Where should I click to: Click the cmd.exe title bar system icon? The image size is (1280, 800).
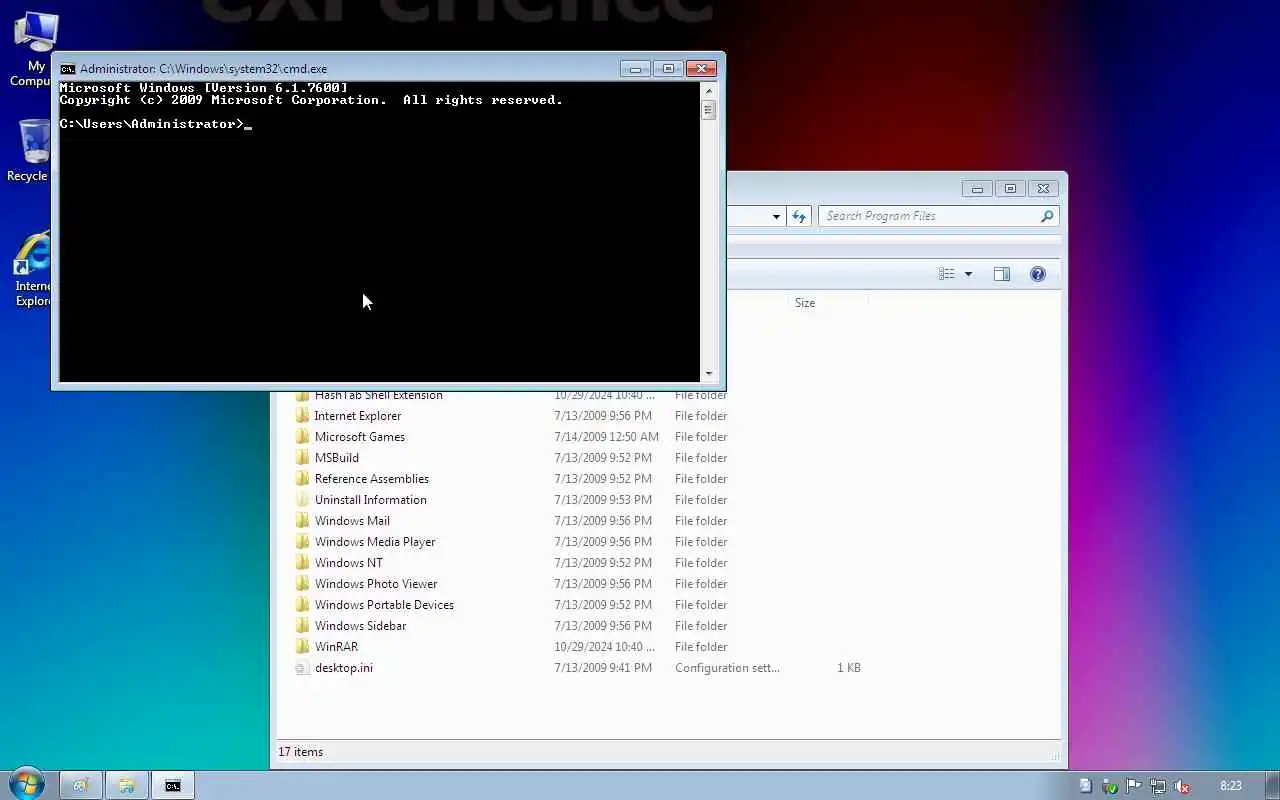(67, 69)
